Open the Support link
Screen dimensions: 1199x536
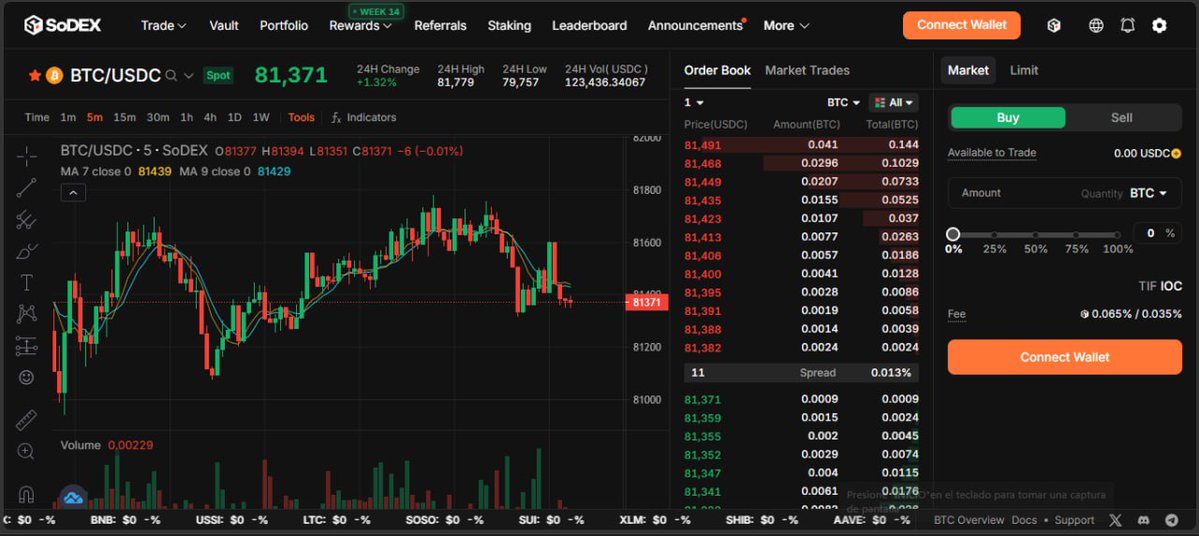[x=1074, y=520]
